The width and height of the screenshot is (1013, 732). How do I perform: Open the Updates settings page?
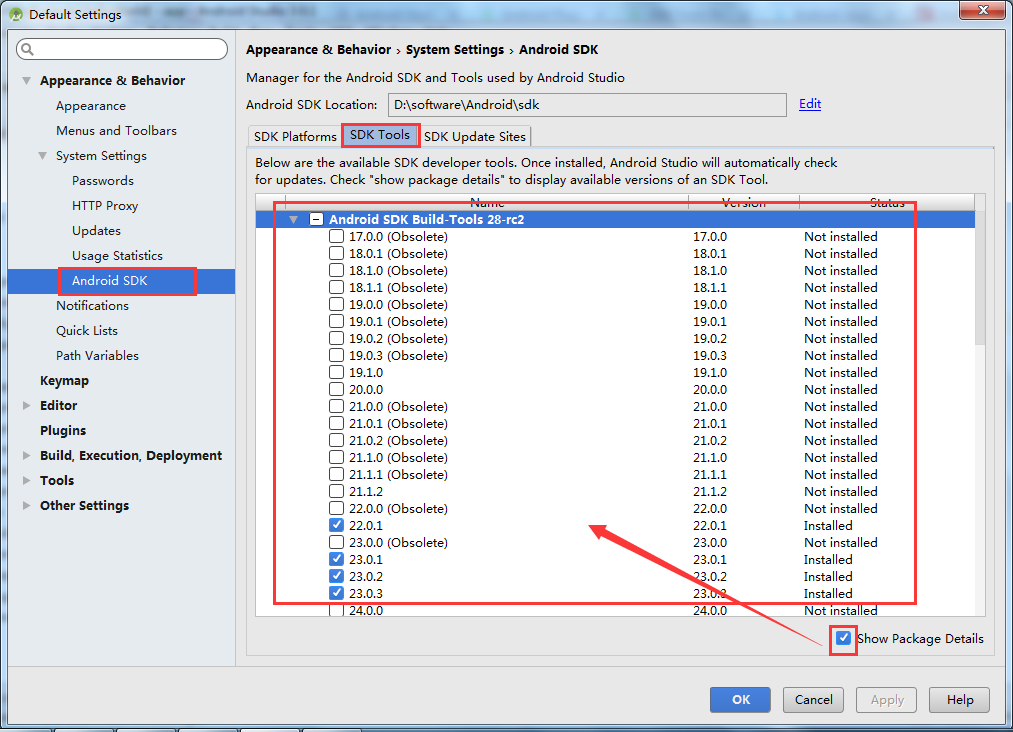point(96,231)
